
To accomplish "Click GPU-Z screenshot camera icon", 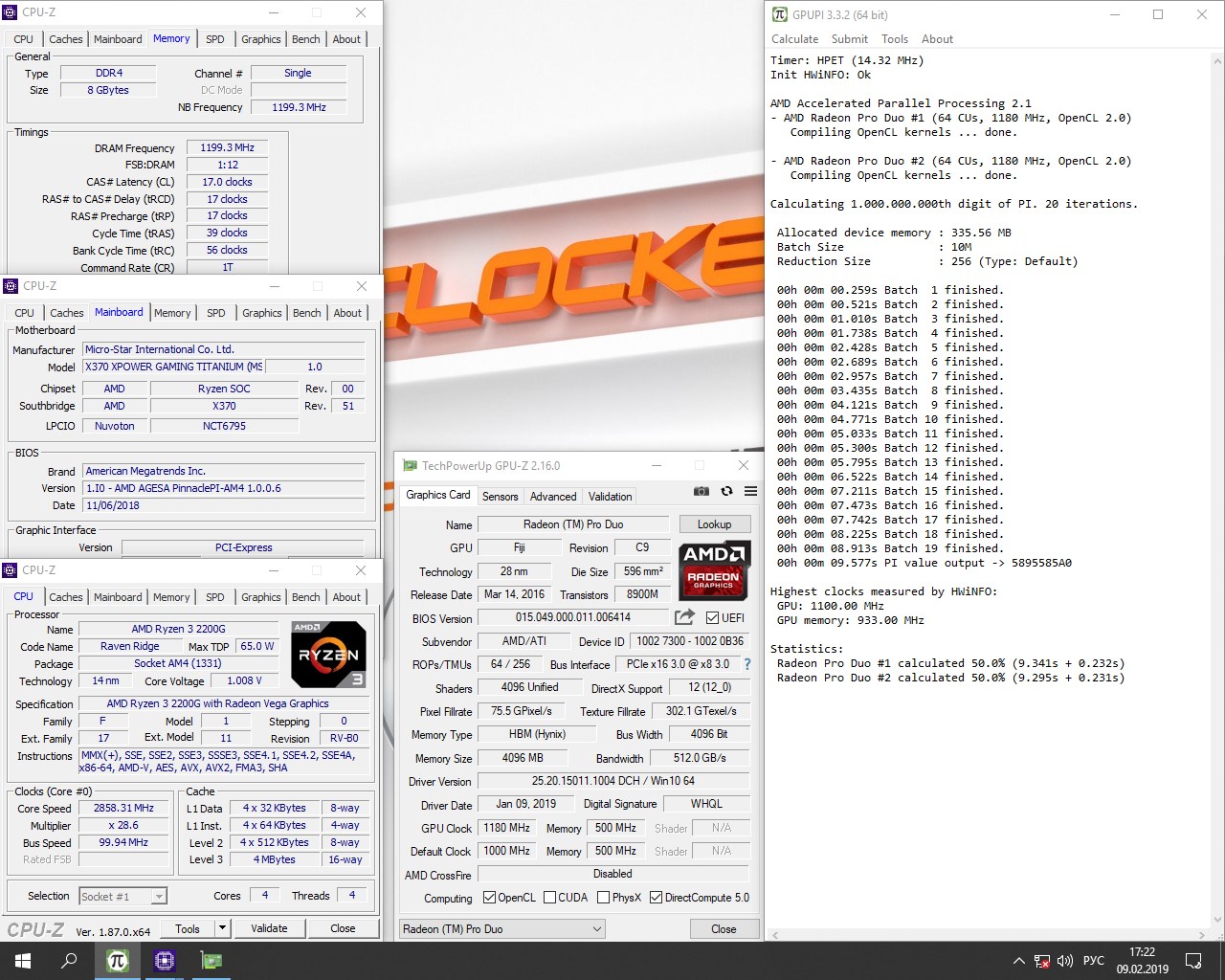I will (702, 491).
